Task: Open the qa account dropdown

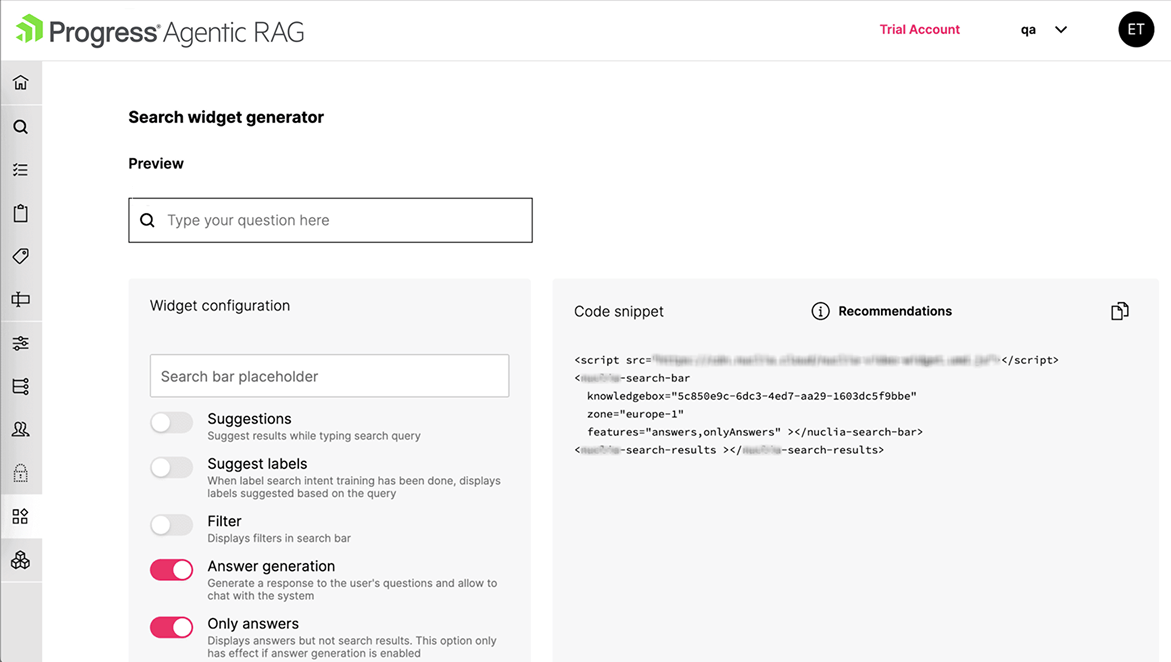Action: coord(1043,29)
